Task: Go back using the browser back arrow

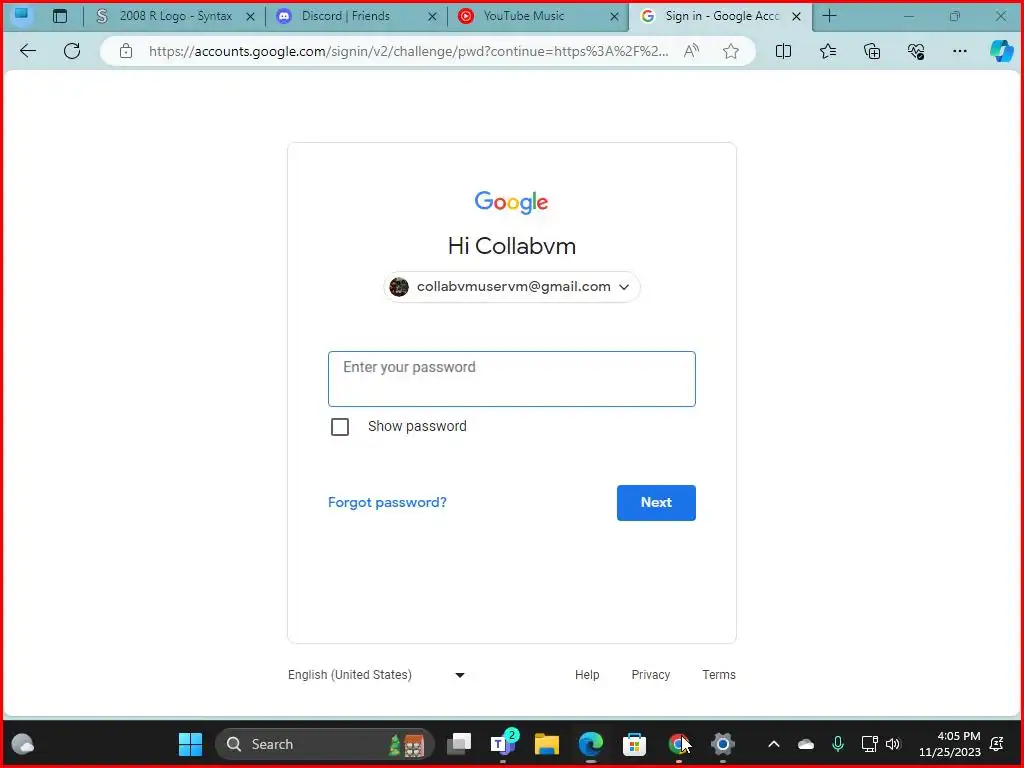Action: pos(27,51)
